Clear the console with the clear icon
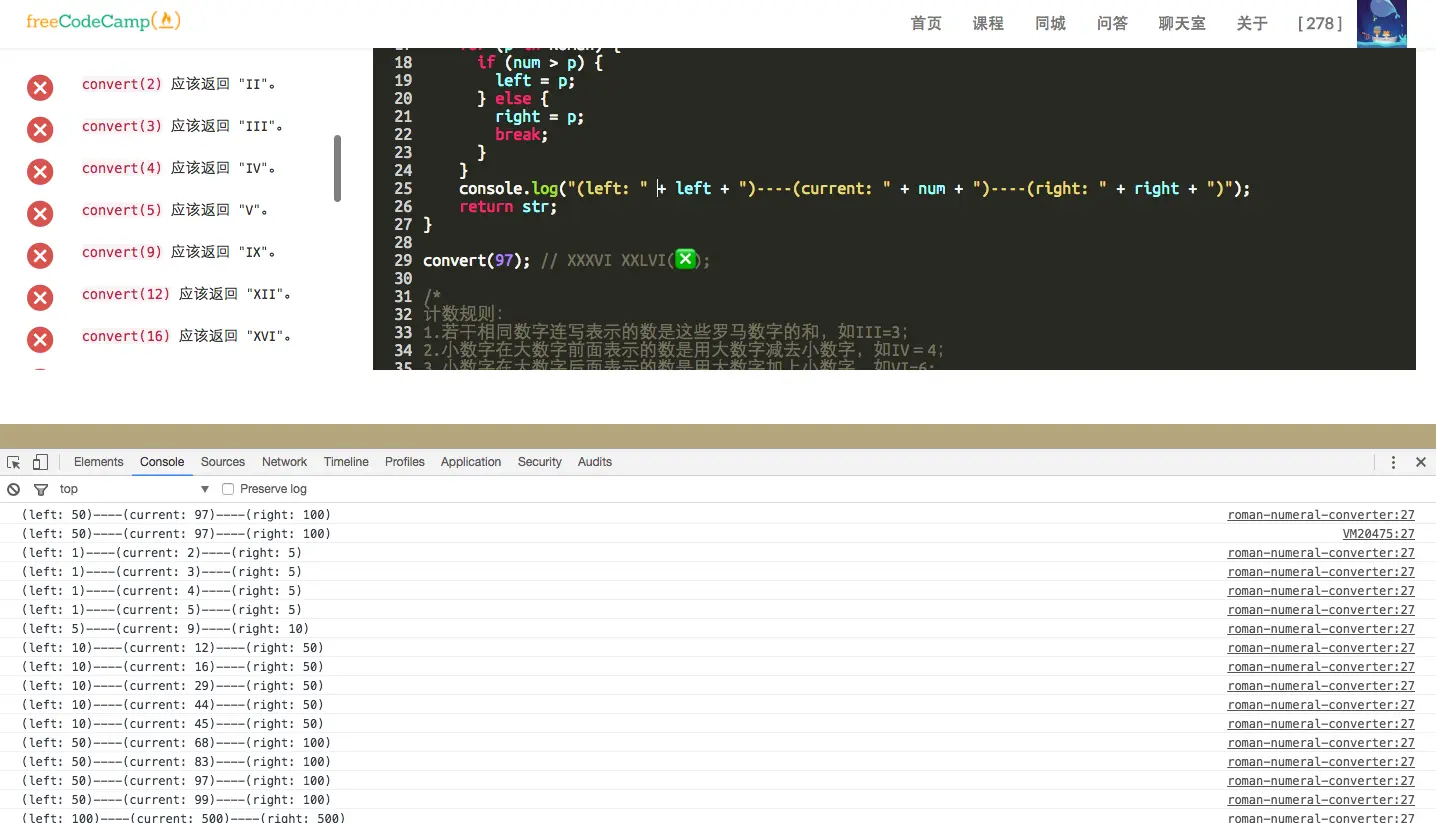The height and width of the screenshot is (823, 1436). pyautogui.click(x=14, y=489)
